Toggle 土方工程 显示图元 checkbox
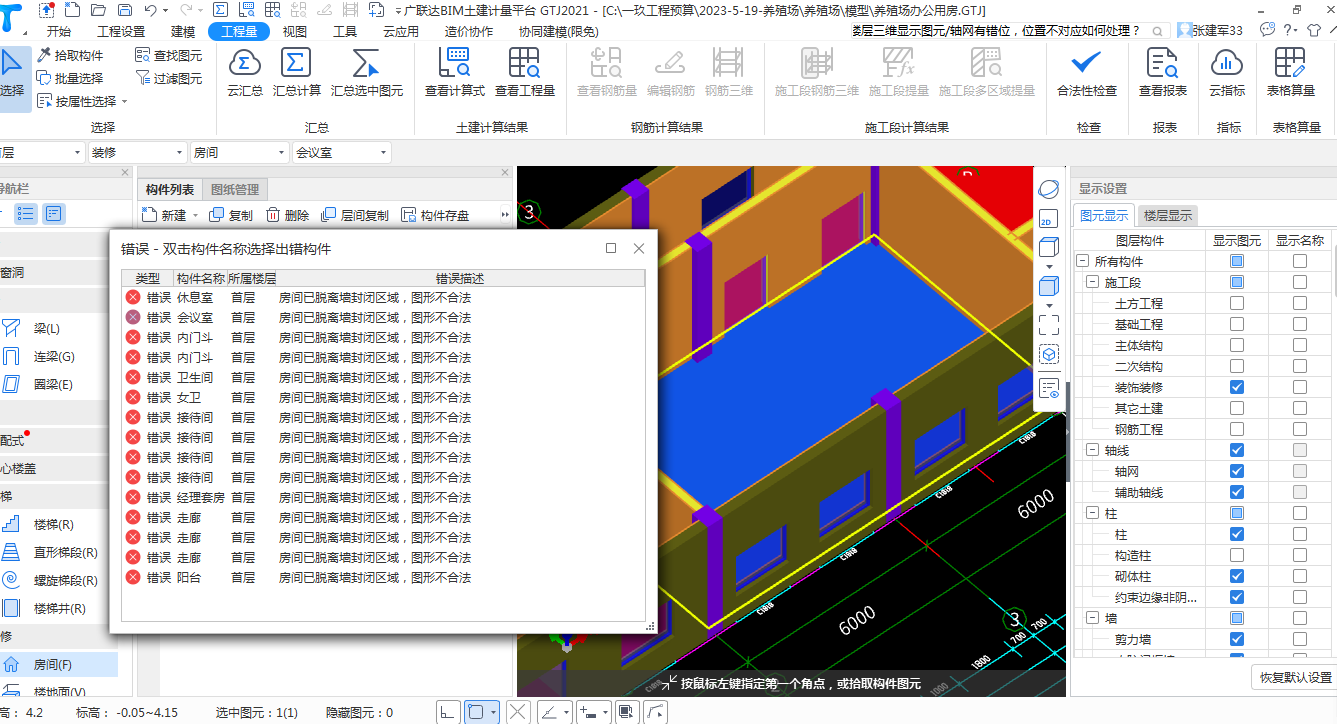 click(1237, 303)
